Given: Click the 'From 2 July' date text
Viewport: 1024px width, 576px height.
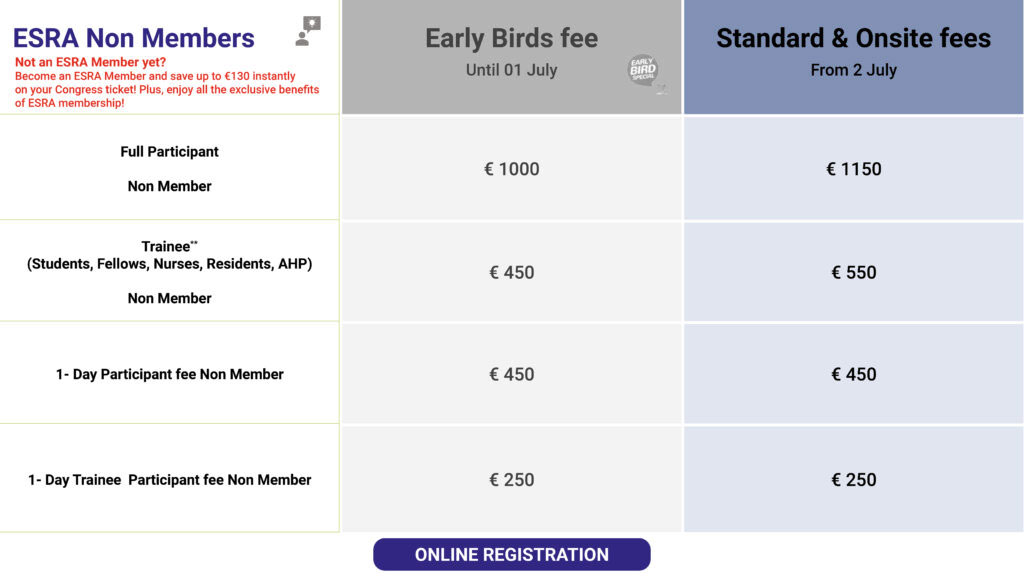Looking at the screenshot, I should 853,70.
